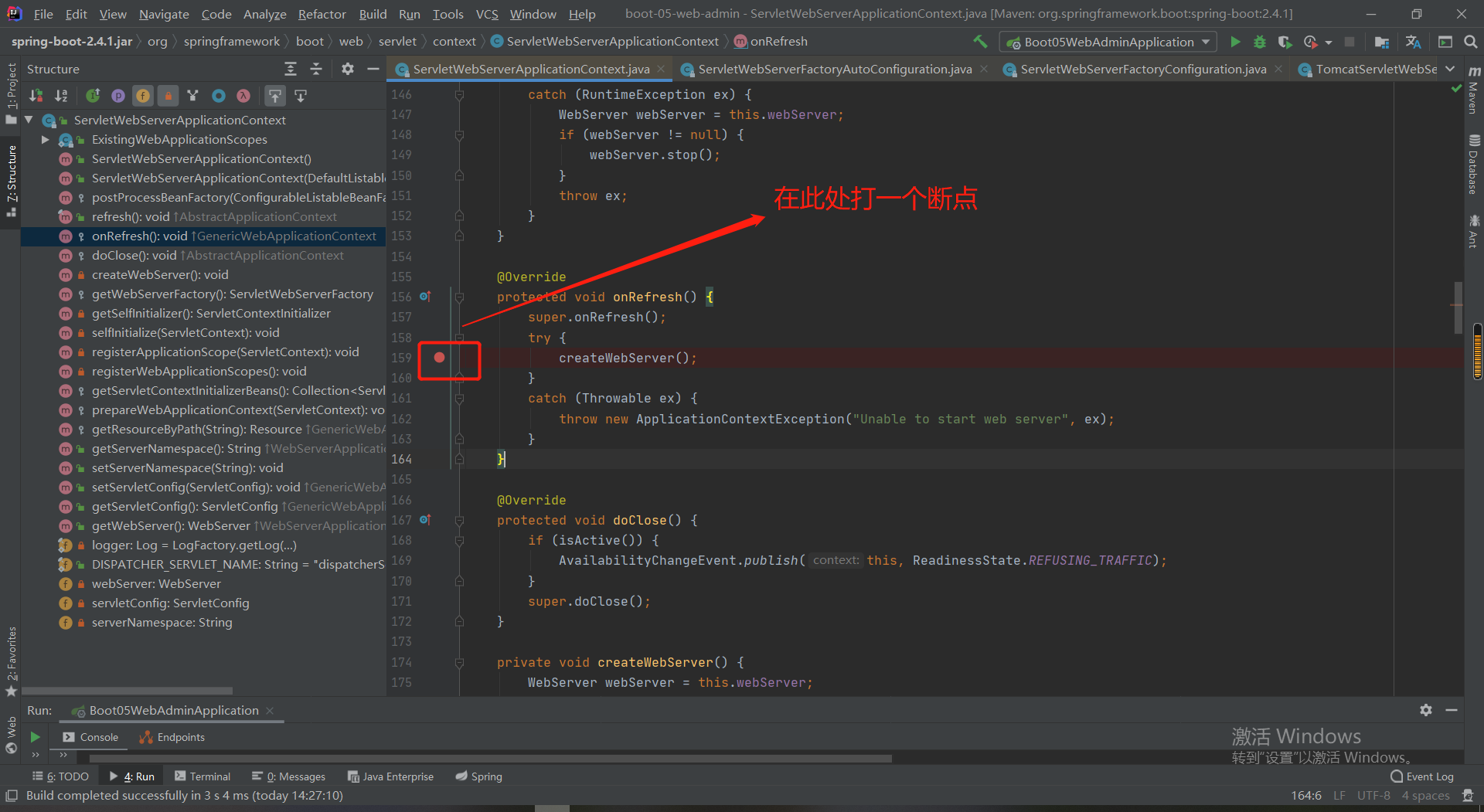This screenshot has height=812, width=1484.
Task: Toggle Show Properties purple p icon
Action: tap(118, 96)
